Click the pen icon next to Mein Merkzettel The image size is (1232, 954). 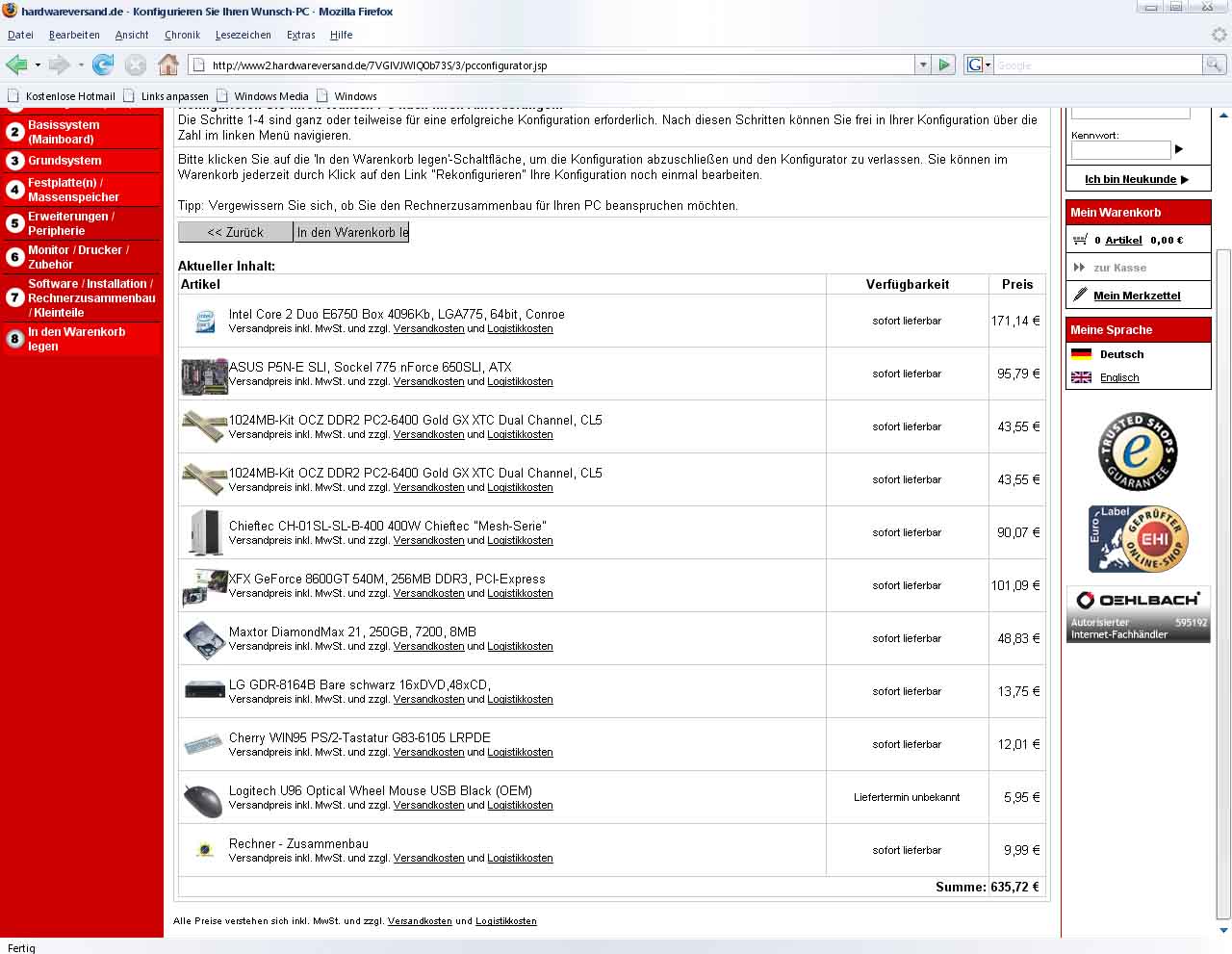(1080, 295)
